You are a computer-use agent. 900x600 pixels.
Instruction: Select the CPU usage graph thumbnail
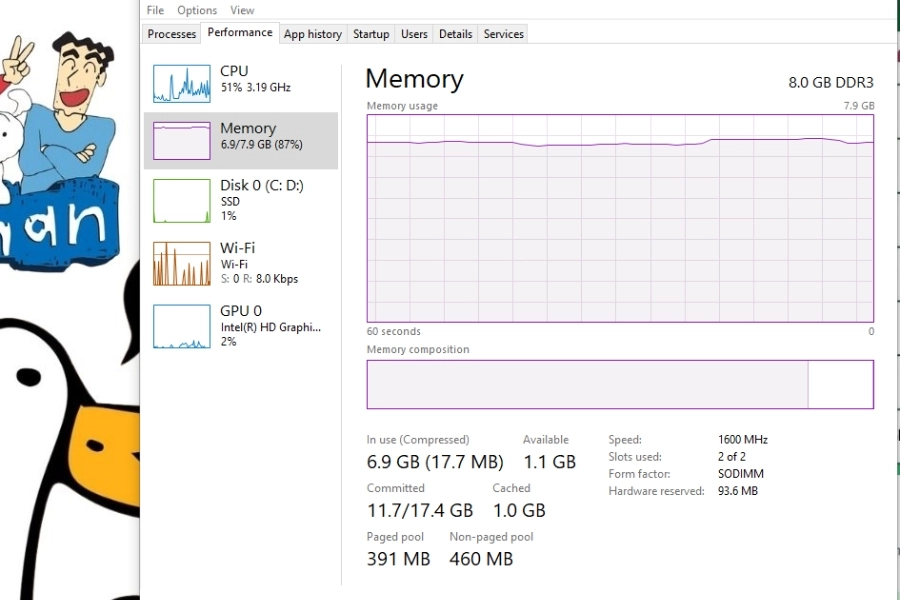pyautogui.click(x=181, y=84)
